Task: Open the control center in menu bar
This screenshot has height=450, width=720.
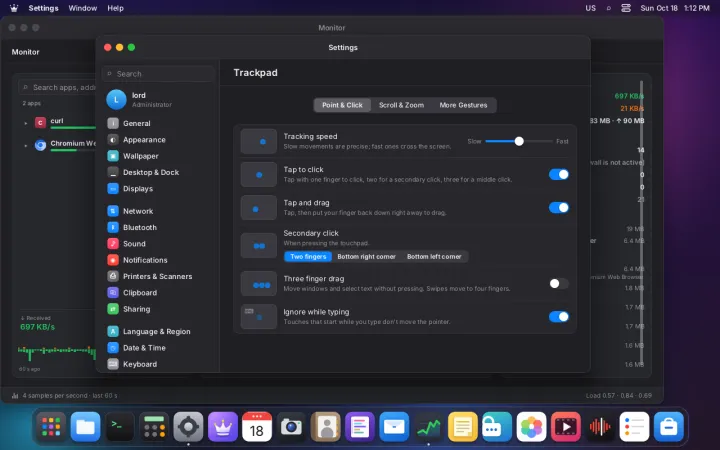Action: 626,8
